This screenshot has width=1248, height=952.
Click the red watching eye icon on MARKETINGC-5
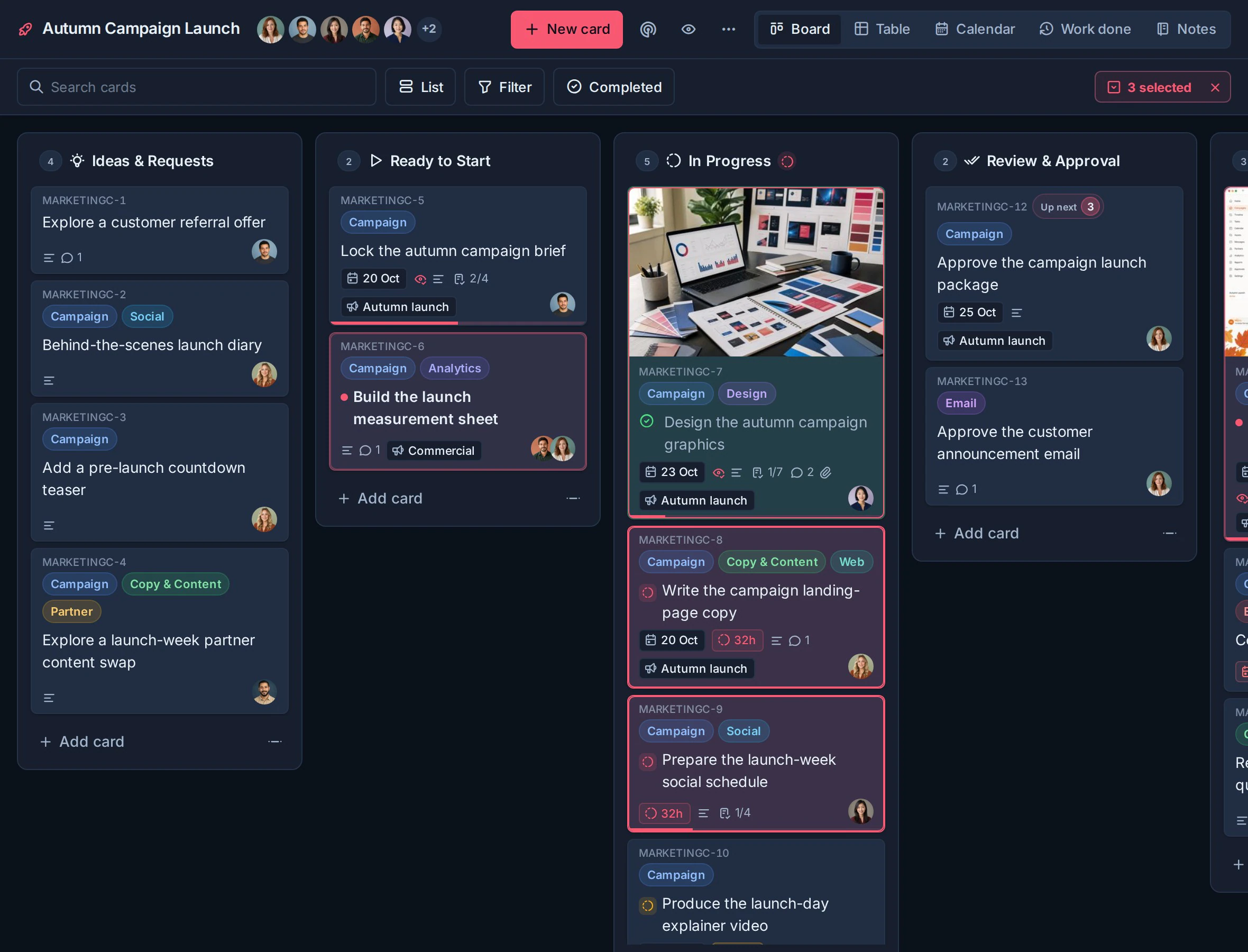point(420,279)
